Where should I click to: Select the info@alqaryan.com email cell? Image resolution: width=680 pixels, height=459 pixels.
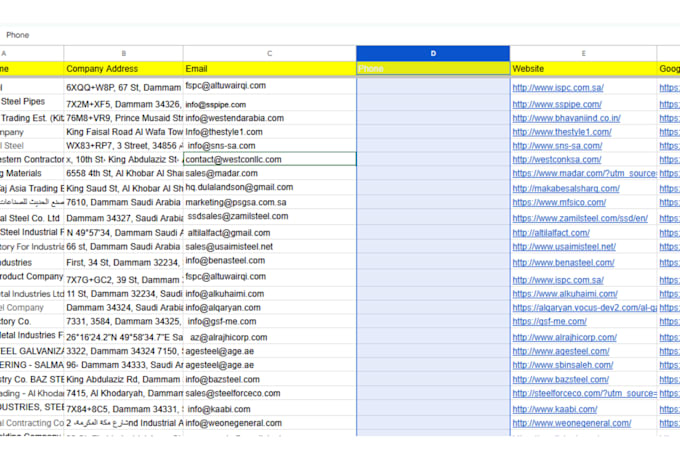click(269, 308)
